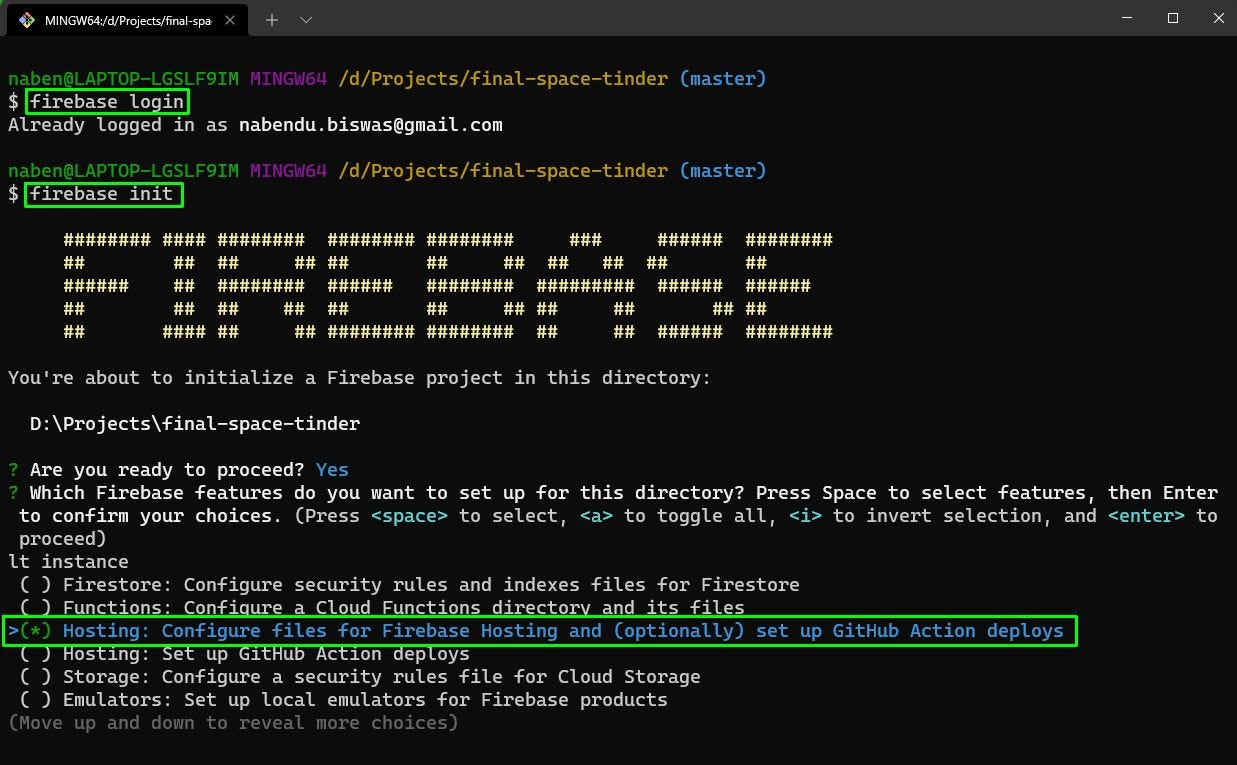Open the terminal profiles dropdown chevron
The image size is (1237, 765).
click(306, 19)
